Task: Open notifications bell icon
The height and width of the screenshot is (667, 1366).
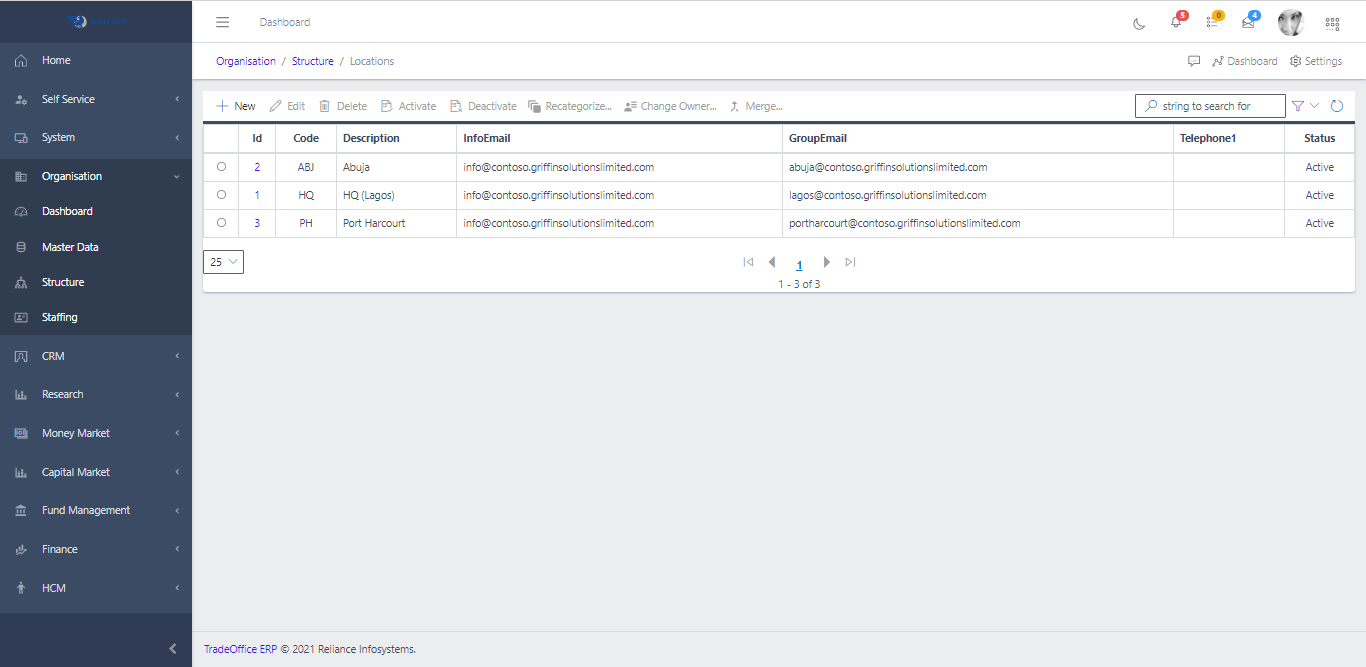Action: [1176, 22]
